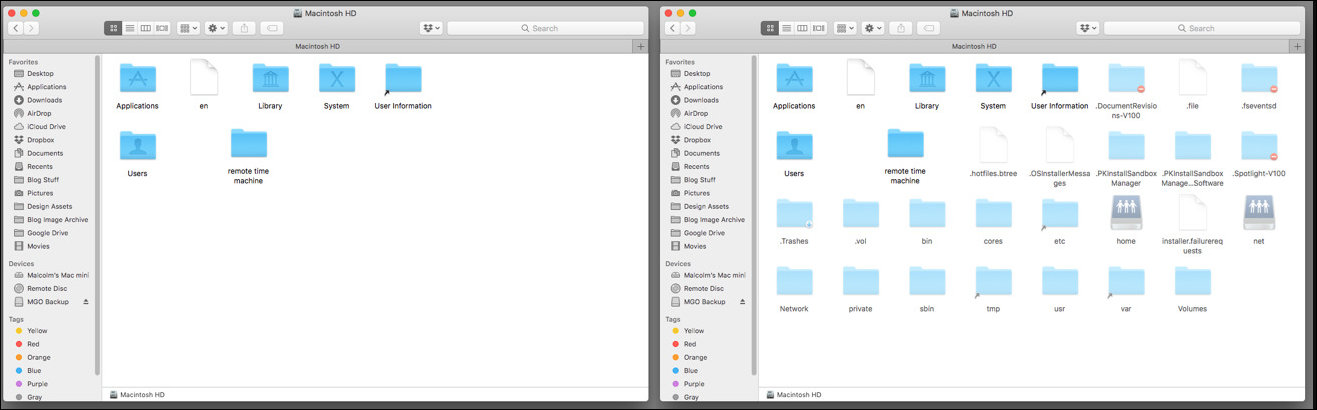Select etc alias folder in right window
The height and width of the screenshot is (410, 1317).
coord(1060,214)
